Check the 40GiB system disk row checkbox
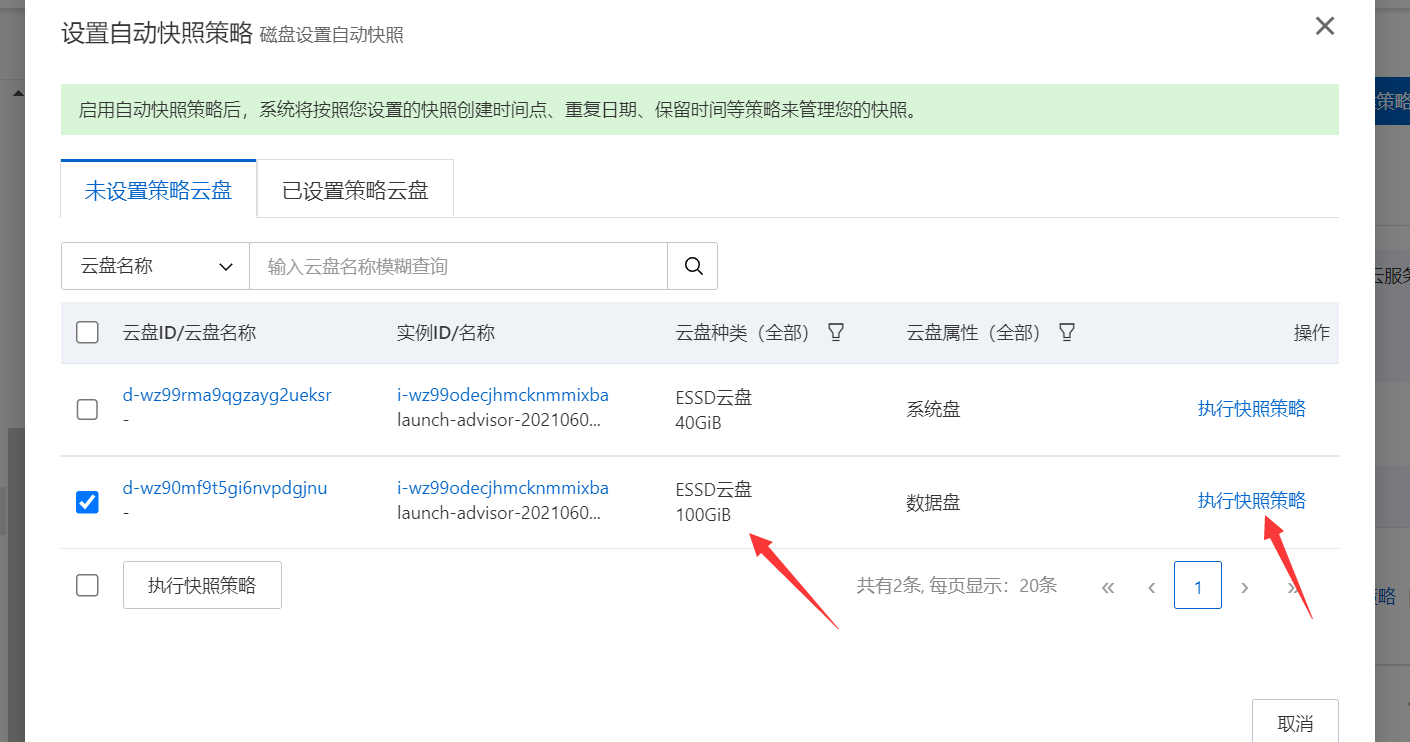This screenshot has height=742, width=1410. 87,409
